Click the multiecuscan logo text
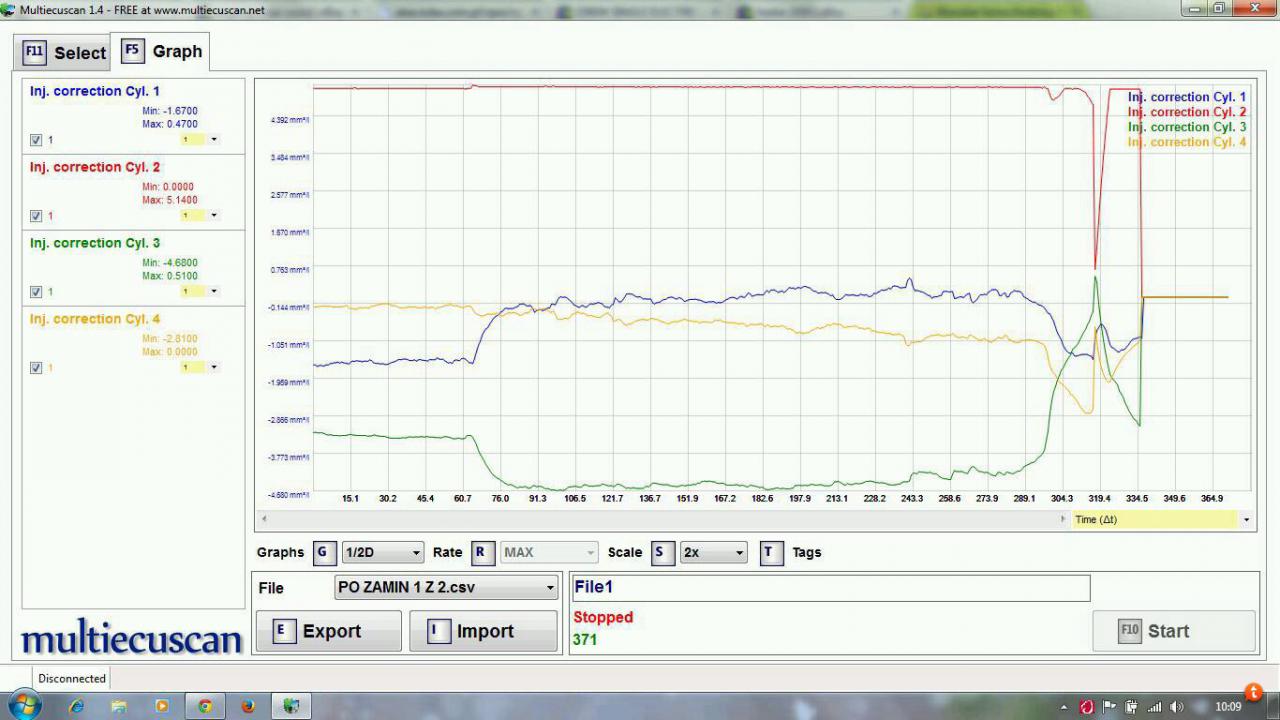The width and height of the screenshot is (1280, 720). 131,639
